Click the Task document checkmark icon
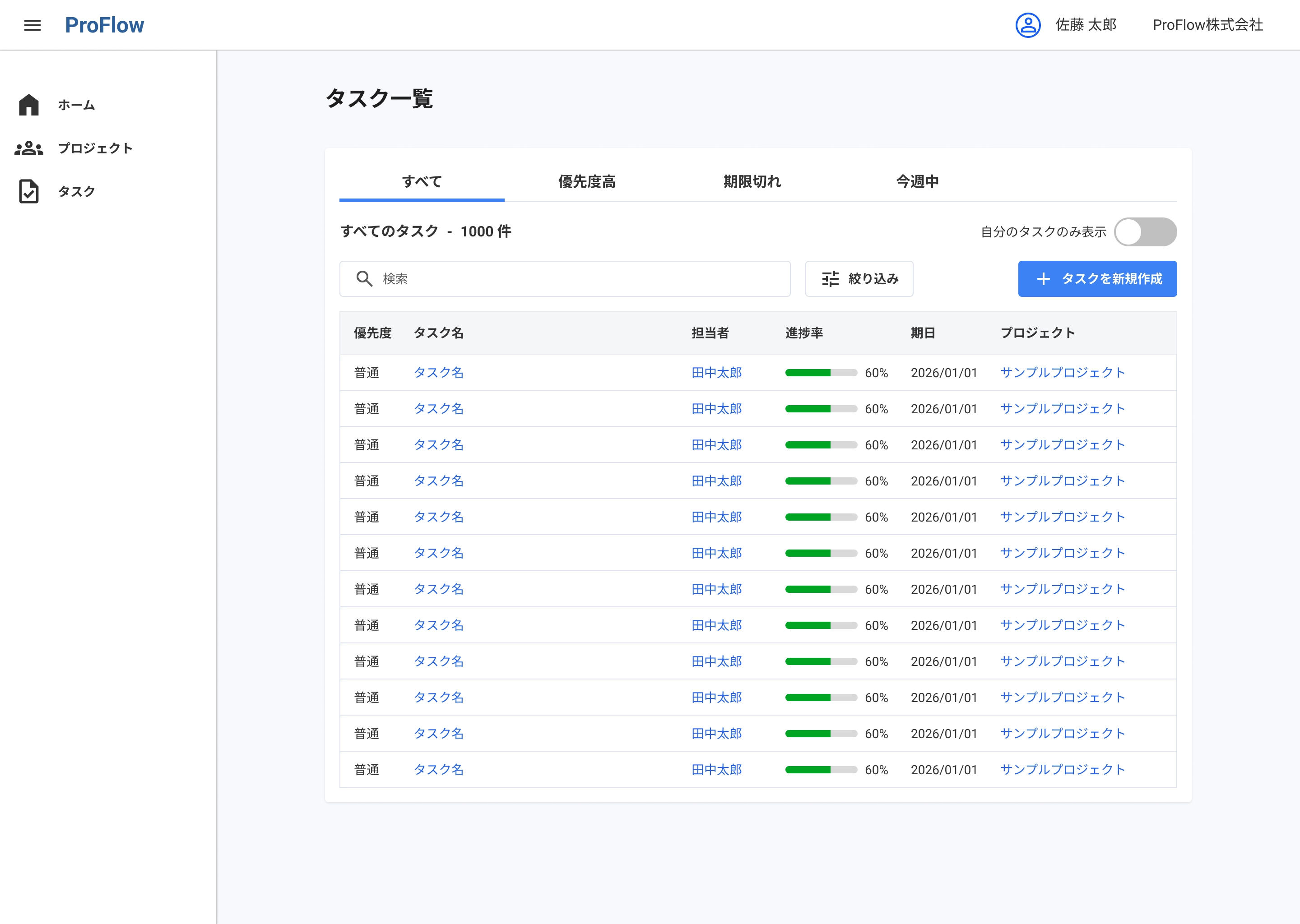The height and width of the screenshot is (924, 1300). click(28, 192)
